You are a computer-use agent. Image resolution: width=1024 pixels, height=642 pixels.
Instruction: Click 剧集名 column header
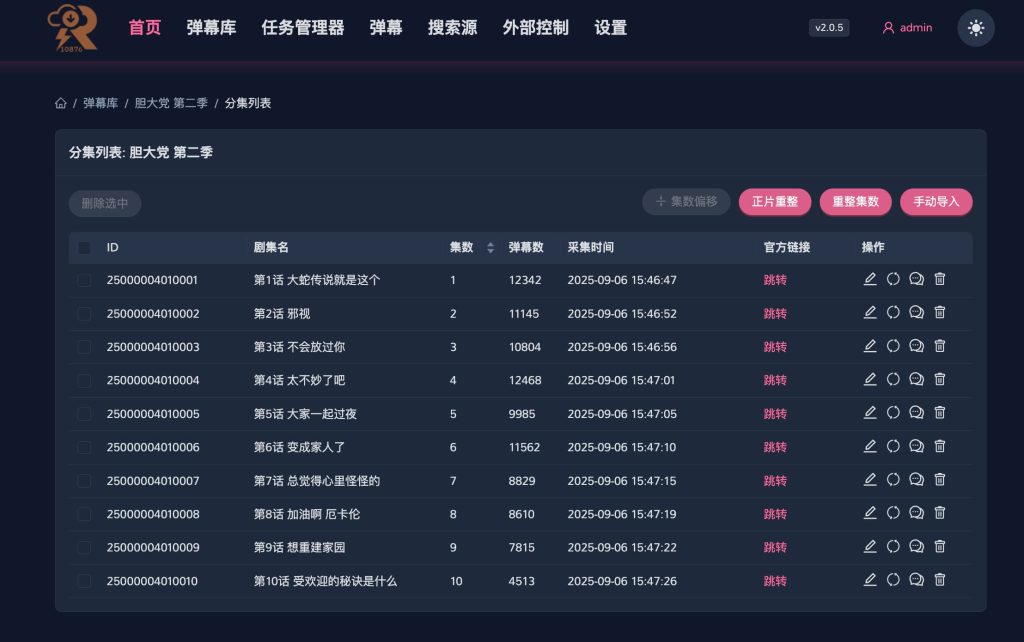click(x=271, y=248)
